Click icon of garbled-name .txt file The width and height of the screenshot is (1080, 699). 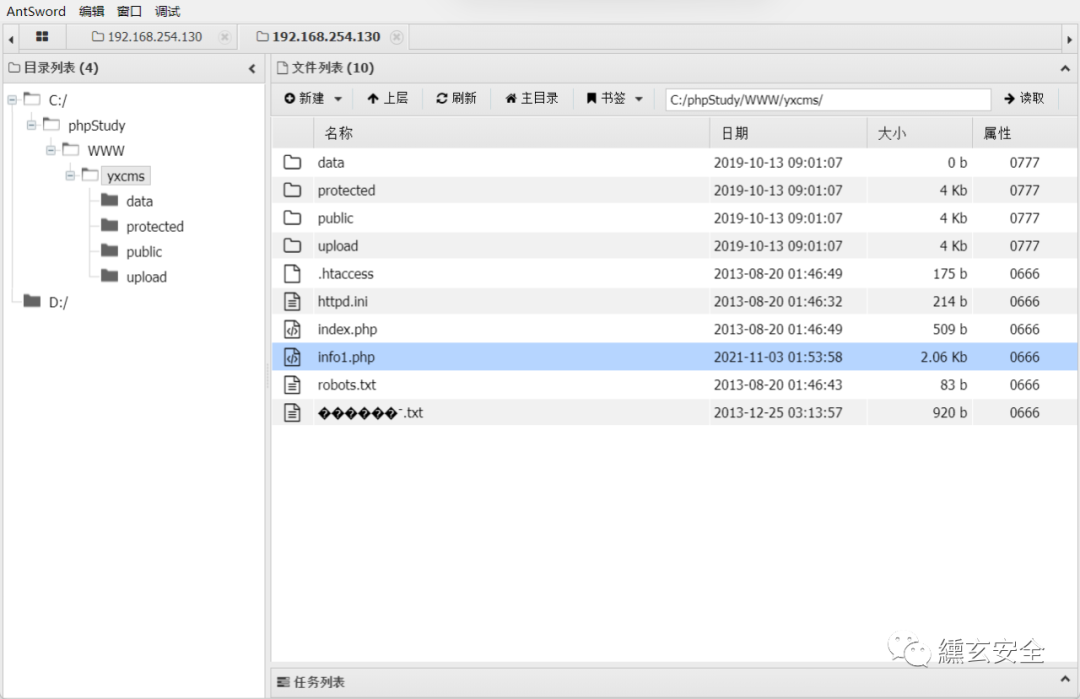point(293,413)
